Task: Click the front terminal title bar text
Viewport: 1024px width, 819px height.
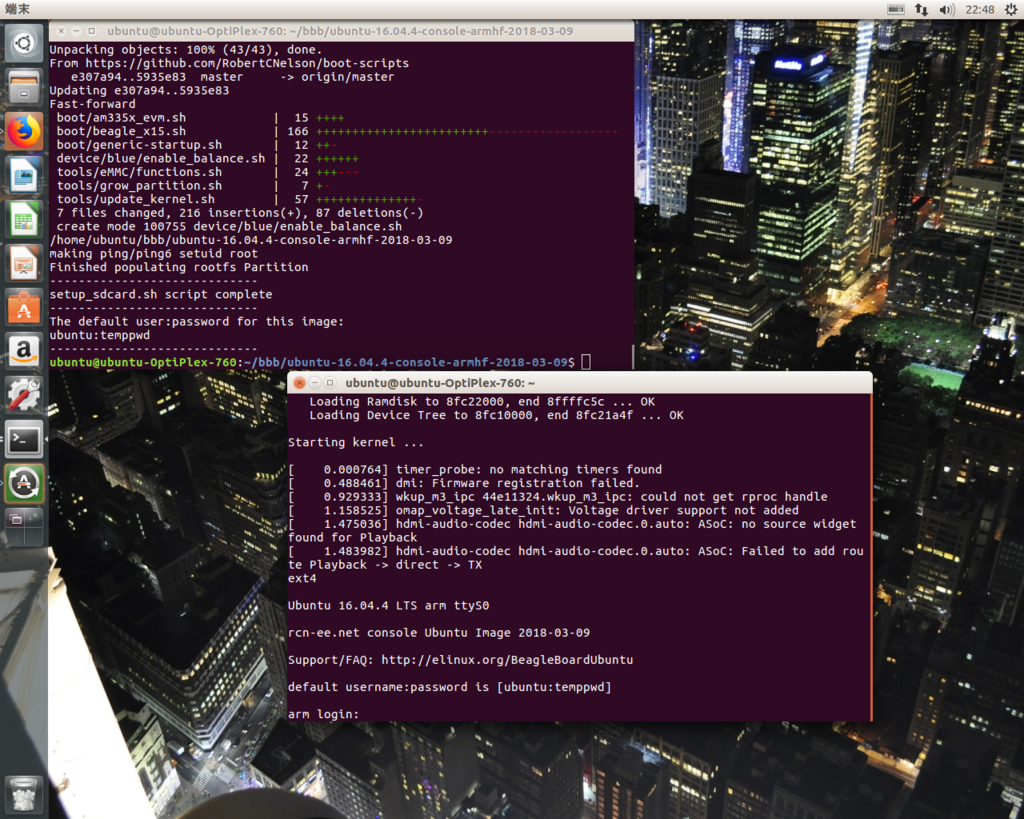Action: pos(440,383)
